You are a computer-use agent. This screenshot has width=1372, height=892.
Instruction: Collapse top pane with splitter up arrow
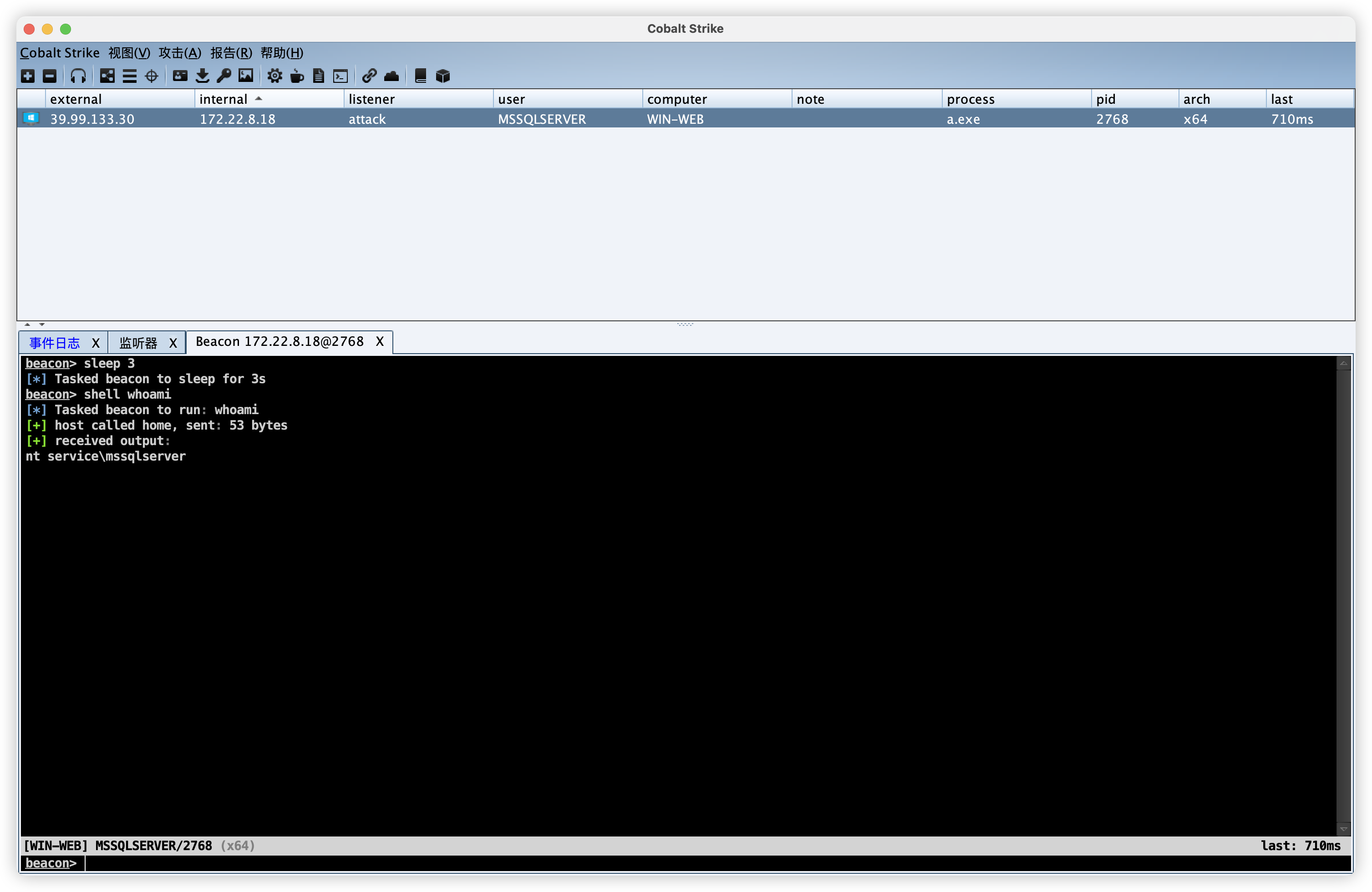click(27, 324)
